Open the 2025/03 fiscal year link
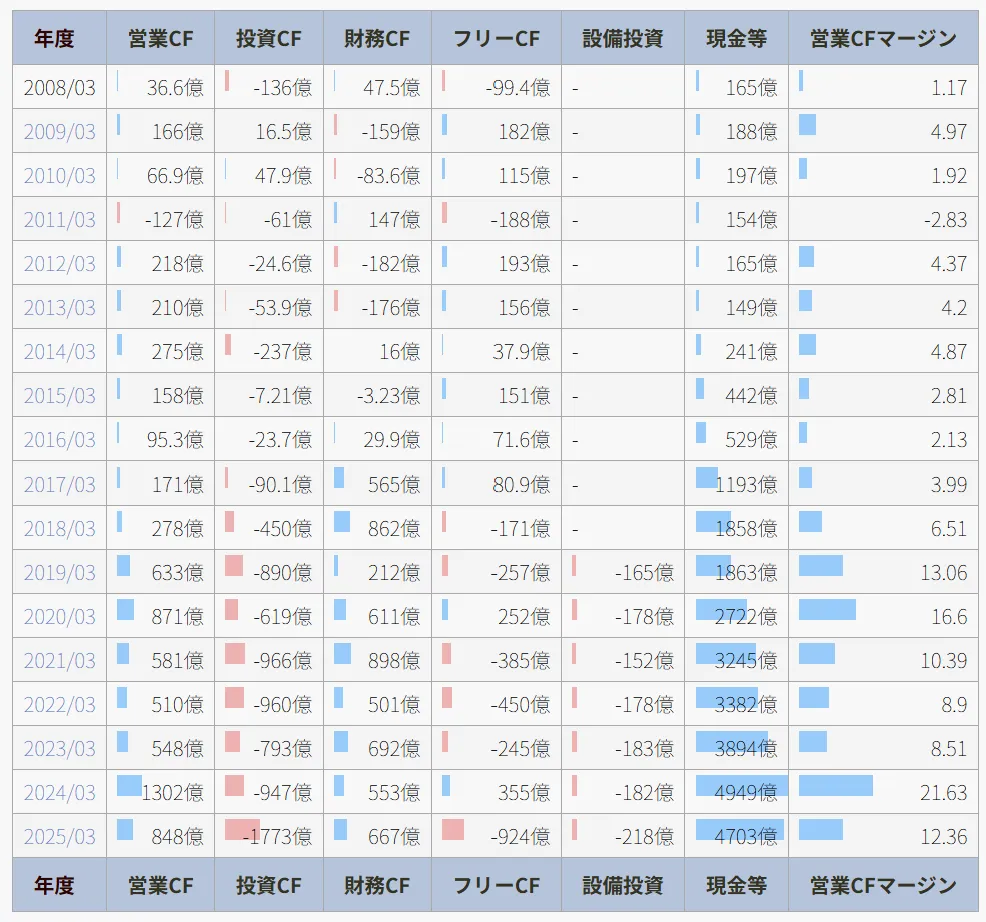 point(60,837)
